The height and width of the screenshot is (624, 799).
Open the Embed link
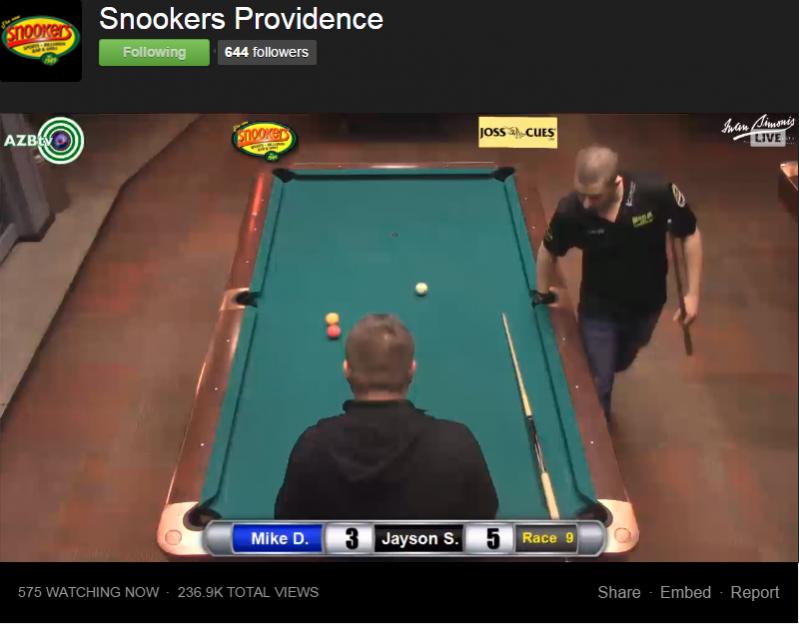point(685,592)
